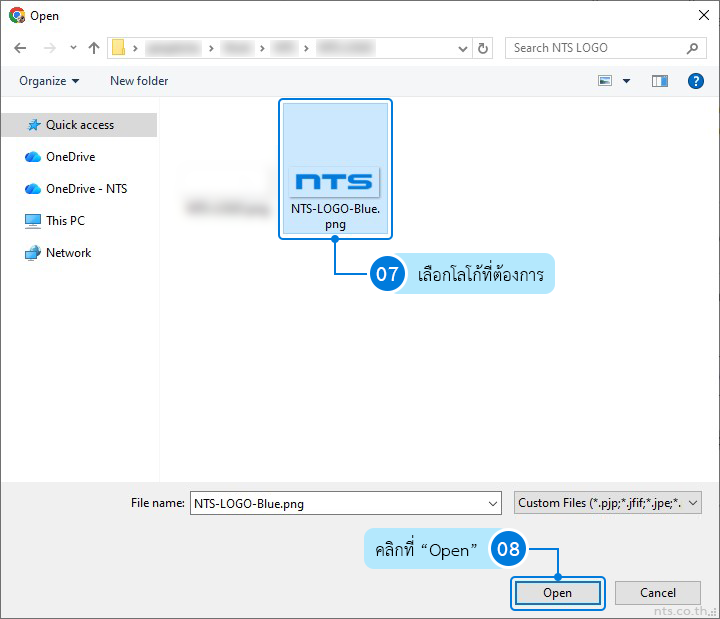
Task: Select Quick access in navigation pane
Action: [79, 125]
